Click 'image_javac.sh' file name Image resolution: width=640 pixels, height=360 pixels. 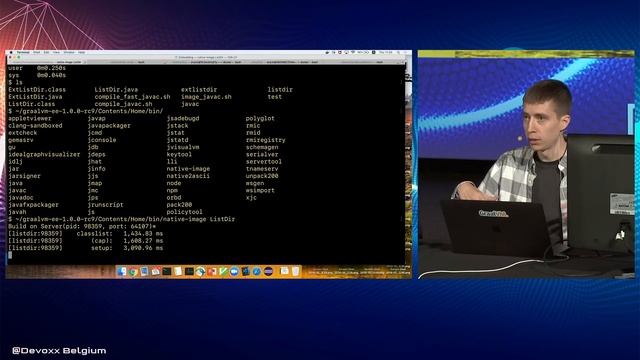pyautogui.click(x=206, y=97)
